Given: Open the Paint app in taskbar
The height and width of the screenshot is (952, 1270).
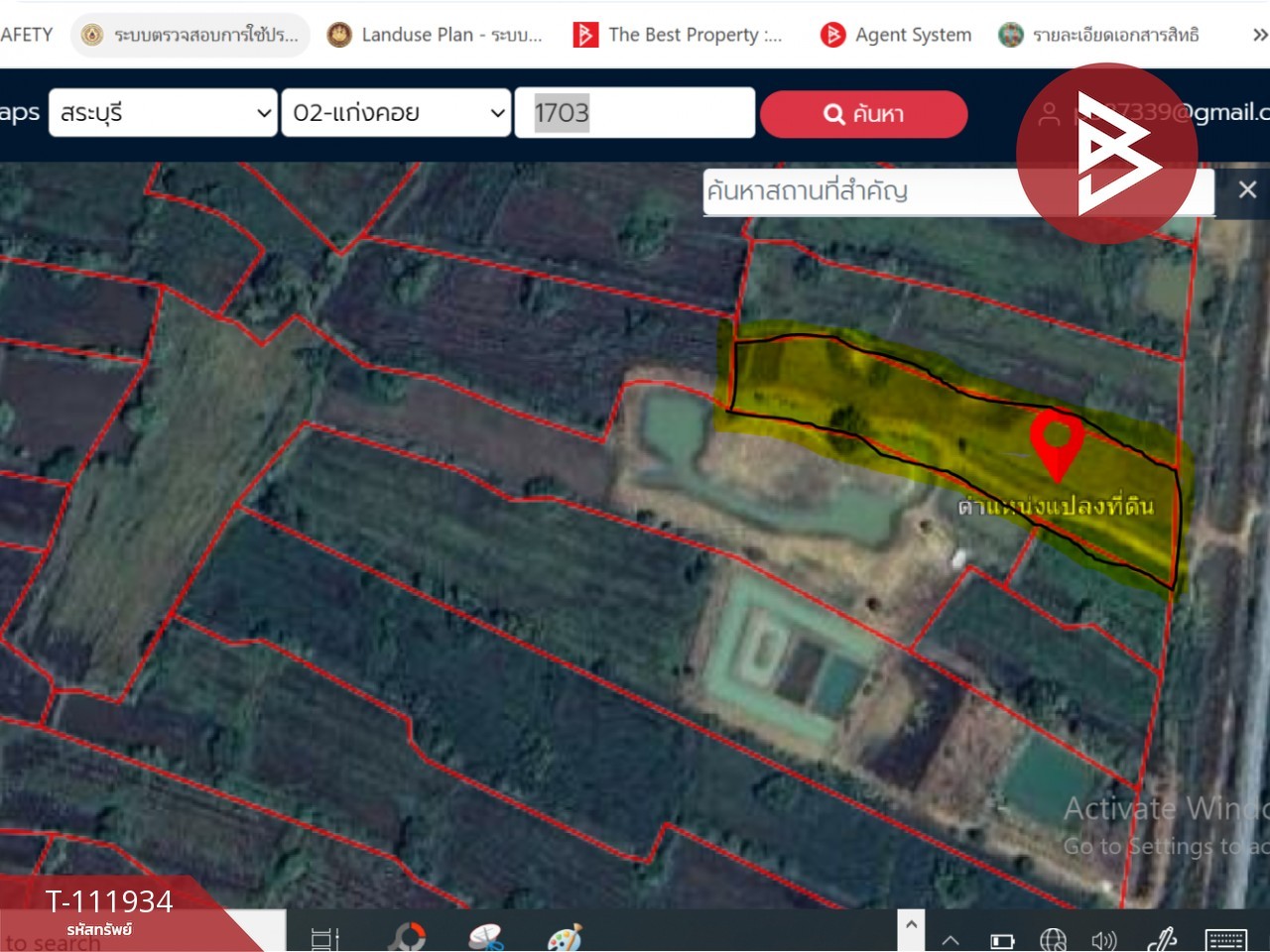Looking at the screenshot, I should click(565, 937).
